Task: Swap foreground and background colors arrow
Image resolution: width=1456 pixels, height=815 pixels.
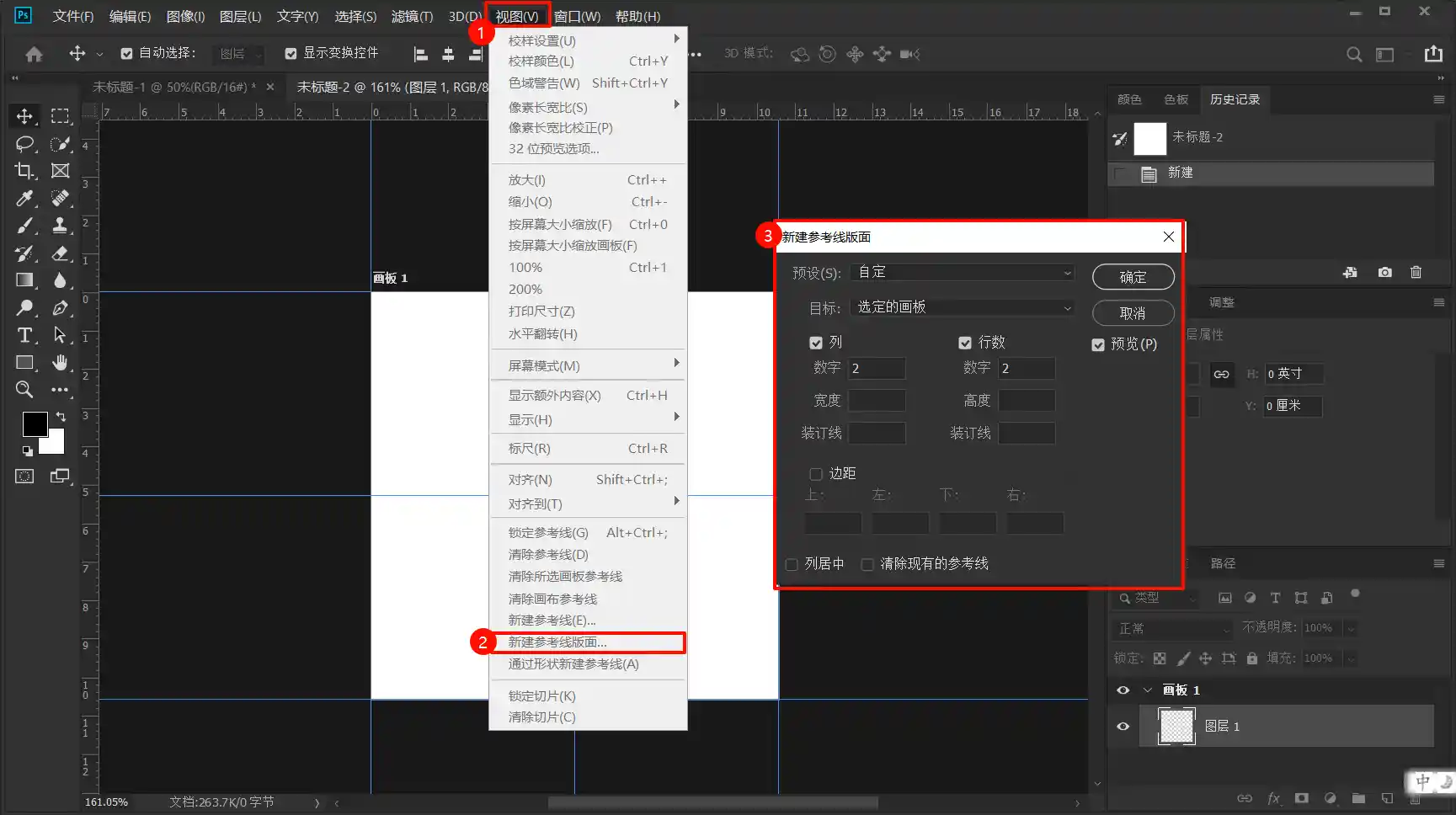Action: pyautogui.click(x=61, y=417)
